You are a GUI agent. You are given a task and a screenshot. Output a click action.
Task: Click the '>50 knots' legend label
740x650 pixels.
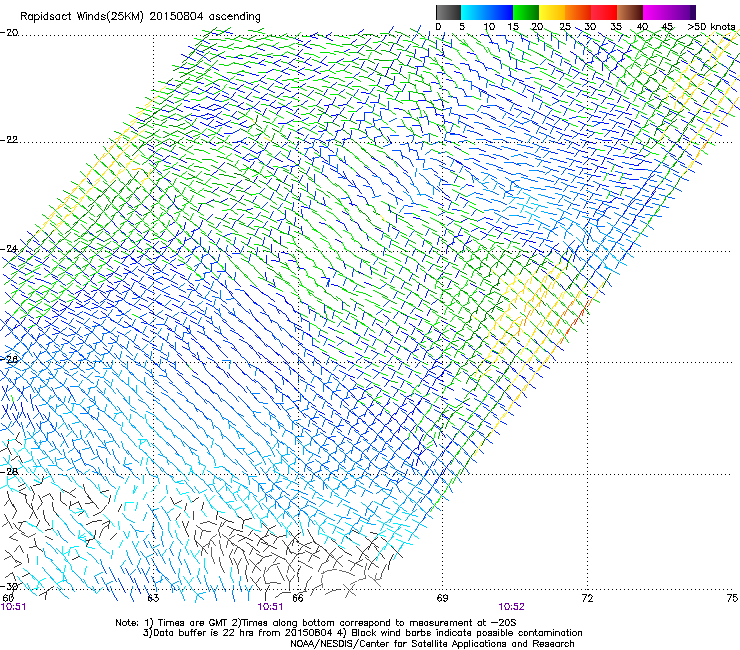[x=711, y=27]
